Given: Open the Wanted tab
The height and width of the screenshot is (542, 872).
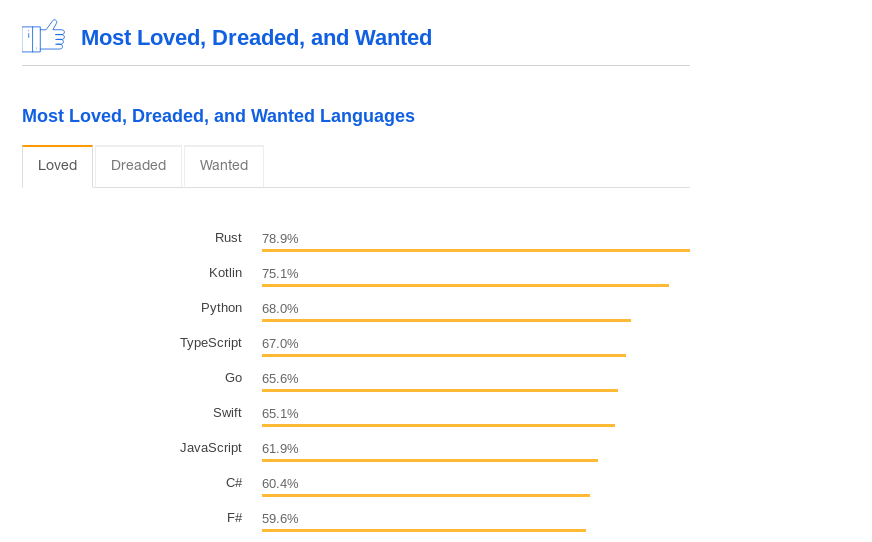Looking at the screenshot, I should [224, 166].
